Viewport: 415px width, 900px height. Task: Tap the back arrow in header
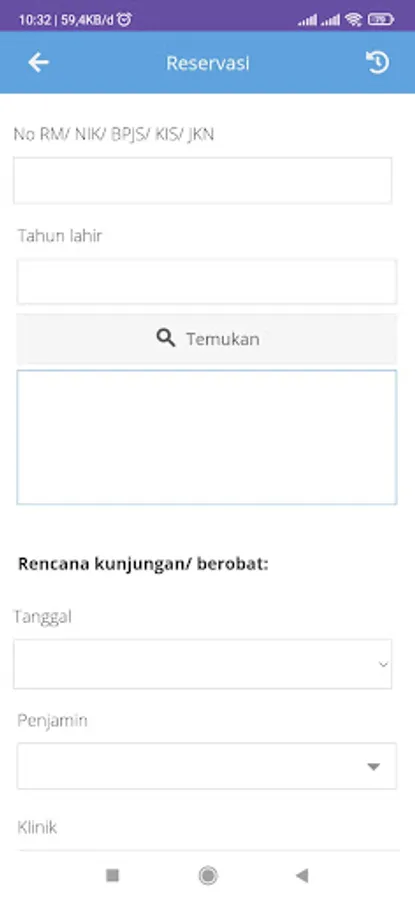pos(38,63)
